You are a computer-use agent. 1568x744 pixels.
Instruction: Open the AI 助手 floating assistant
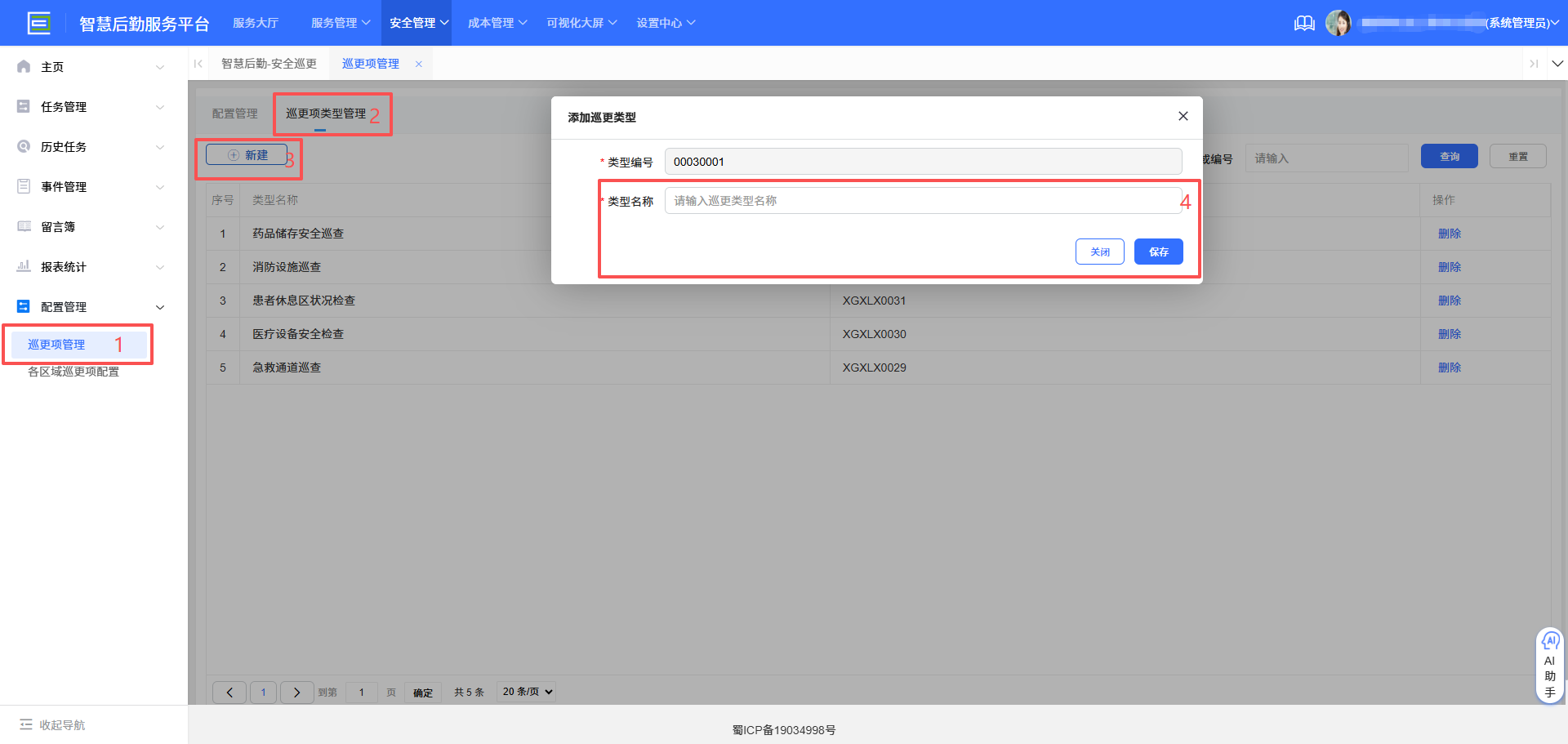pyautogui.click(x=1549, y=665)
